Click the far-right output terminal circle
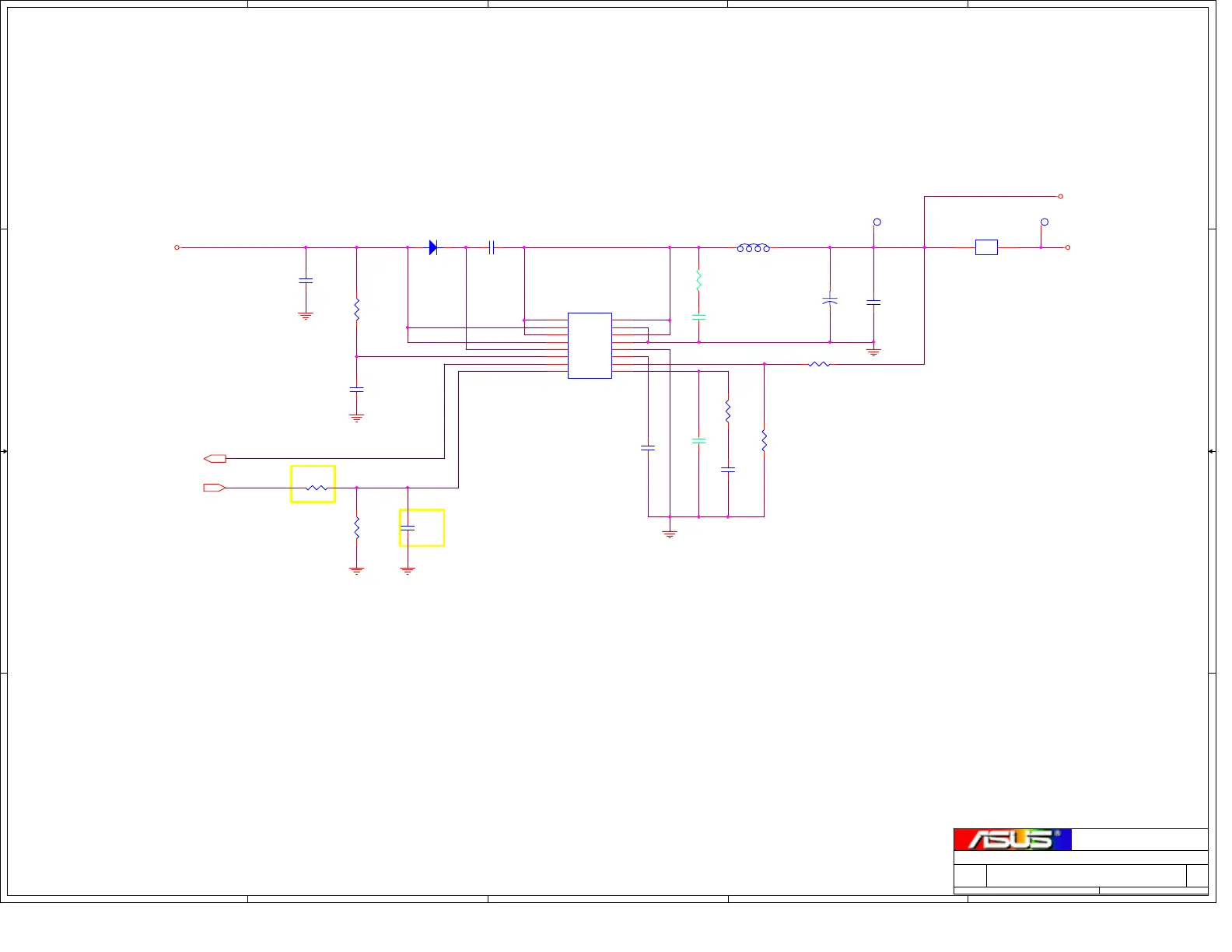The width and height of the screenshot is (1232, 952). click(x=1068, y=247)
